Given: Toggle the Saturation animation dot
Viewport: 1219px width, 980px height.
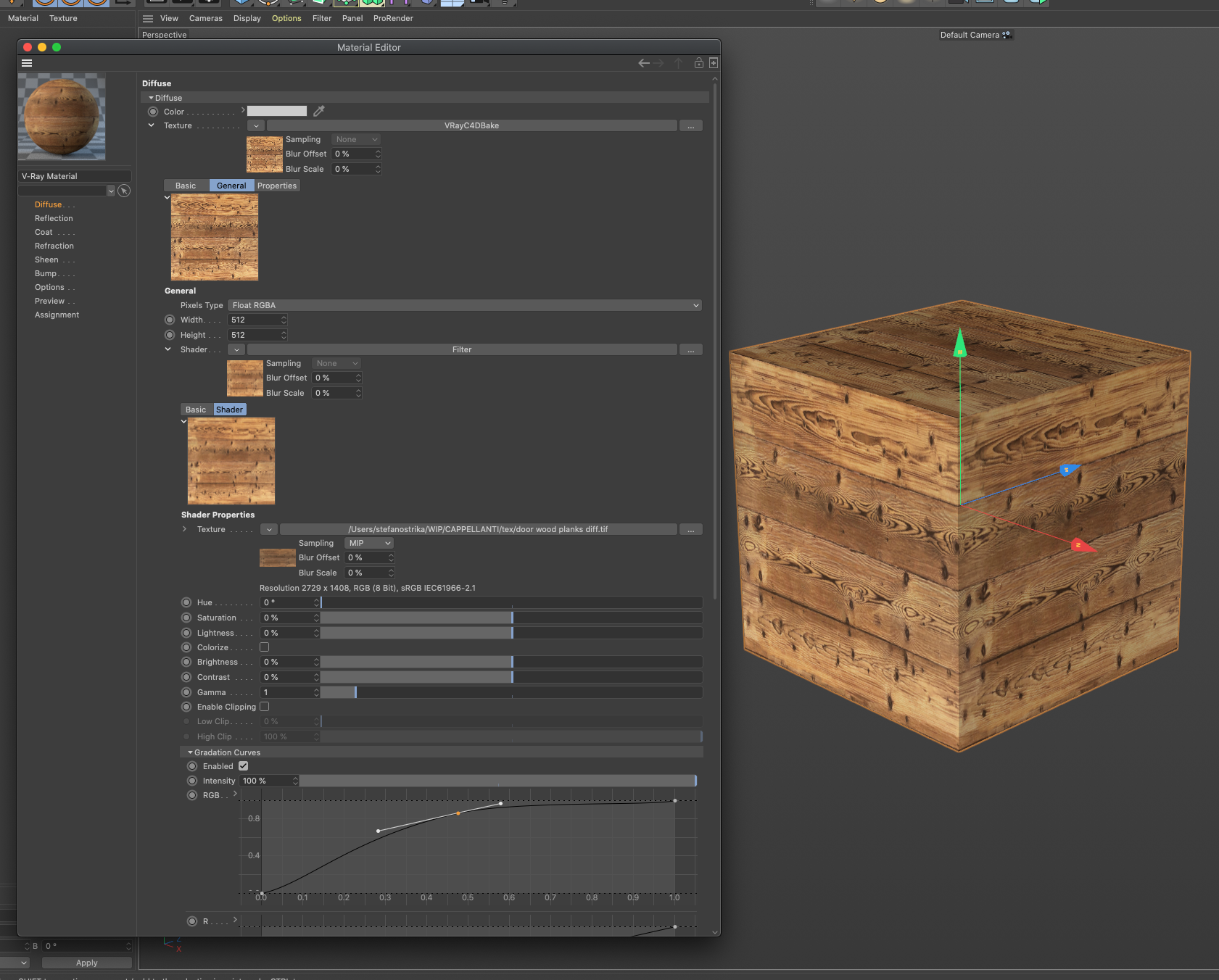Looking at the screenshot, I should [186, 618].
